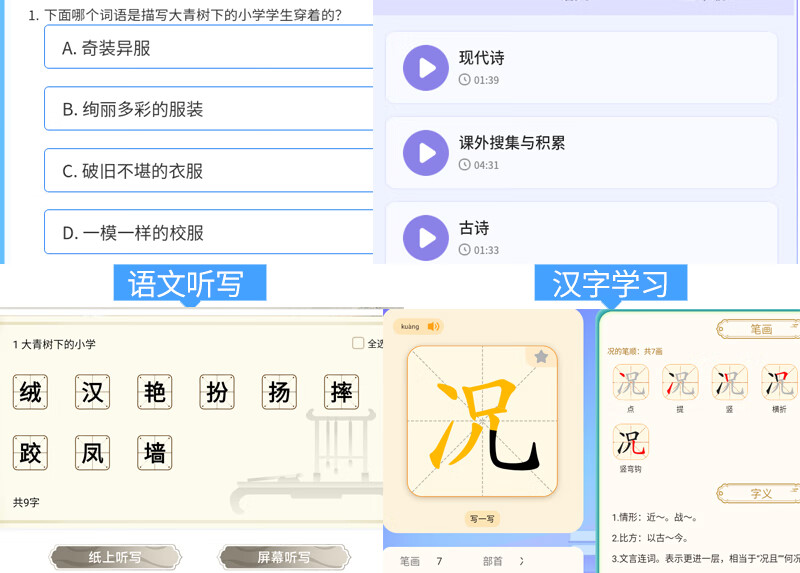Click the 纸上听写 button
The image size is (800, 573).
[x=115, y=557]
